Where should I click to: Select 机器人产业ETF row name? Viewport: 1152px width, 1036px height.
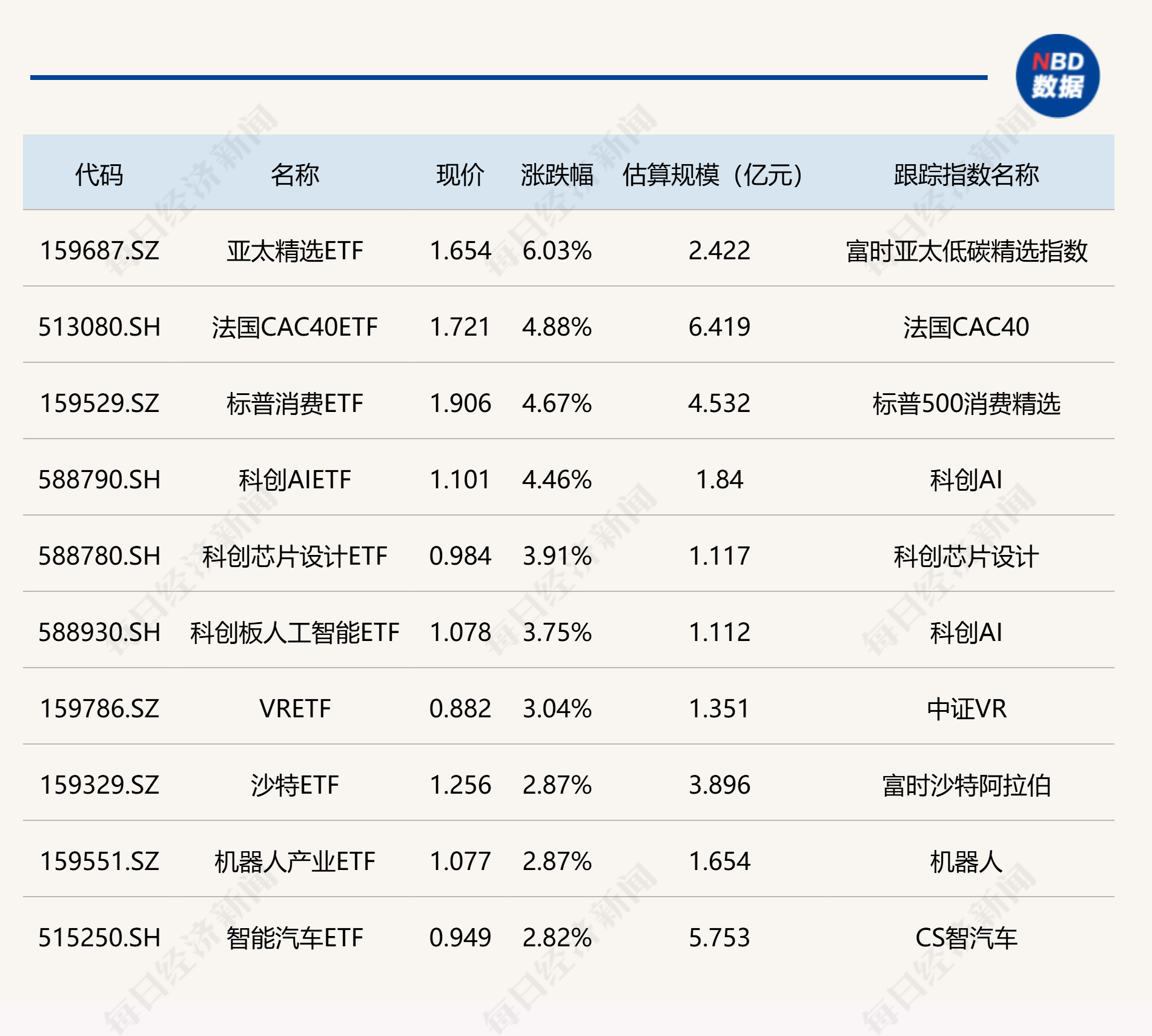click(x=295, y=860)
